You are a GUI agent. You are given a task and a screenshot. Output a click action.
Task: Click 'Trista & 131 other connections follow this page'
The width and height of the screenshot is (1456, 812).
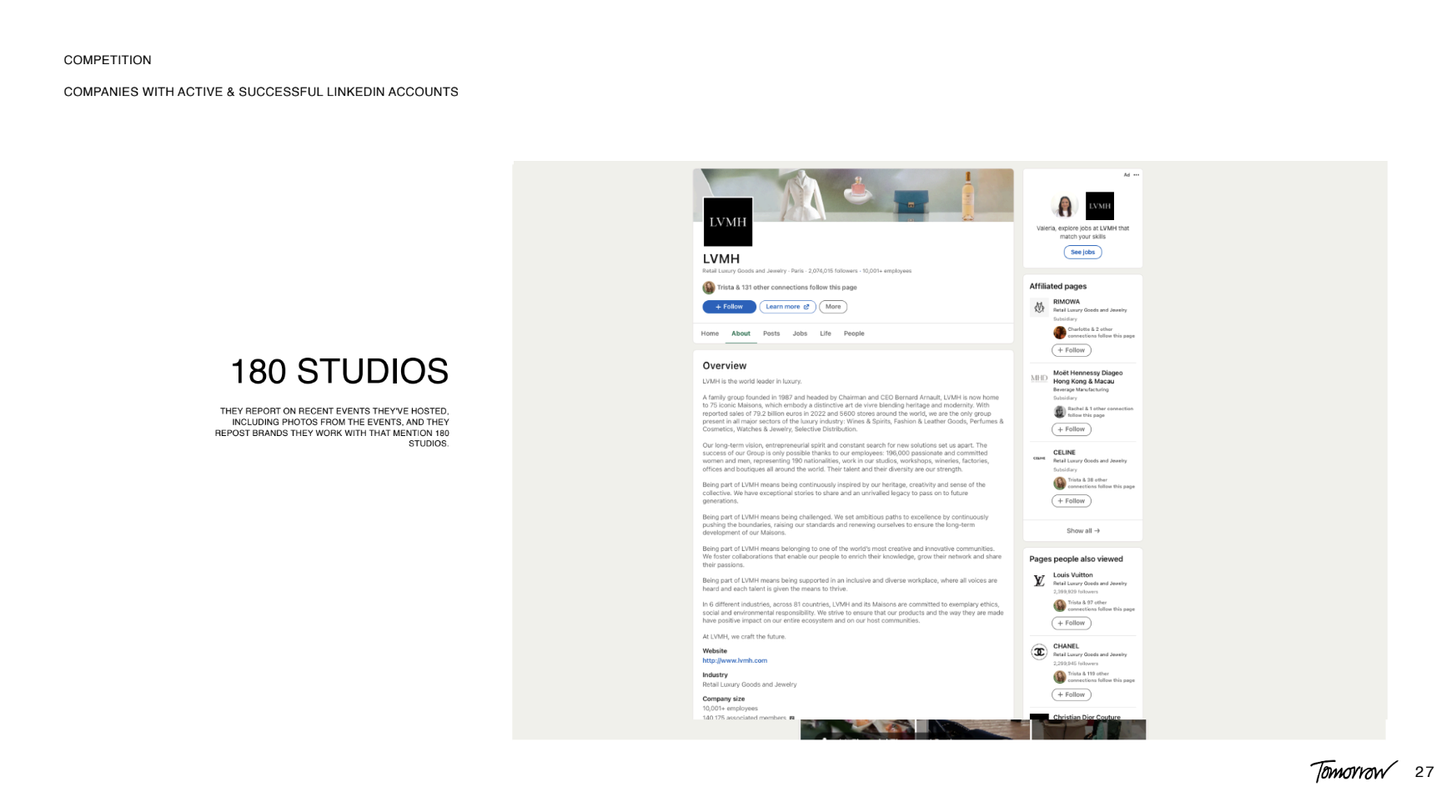pyautogui.click(x=787, y=288)
